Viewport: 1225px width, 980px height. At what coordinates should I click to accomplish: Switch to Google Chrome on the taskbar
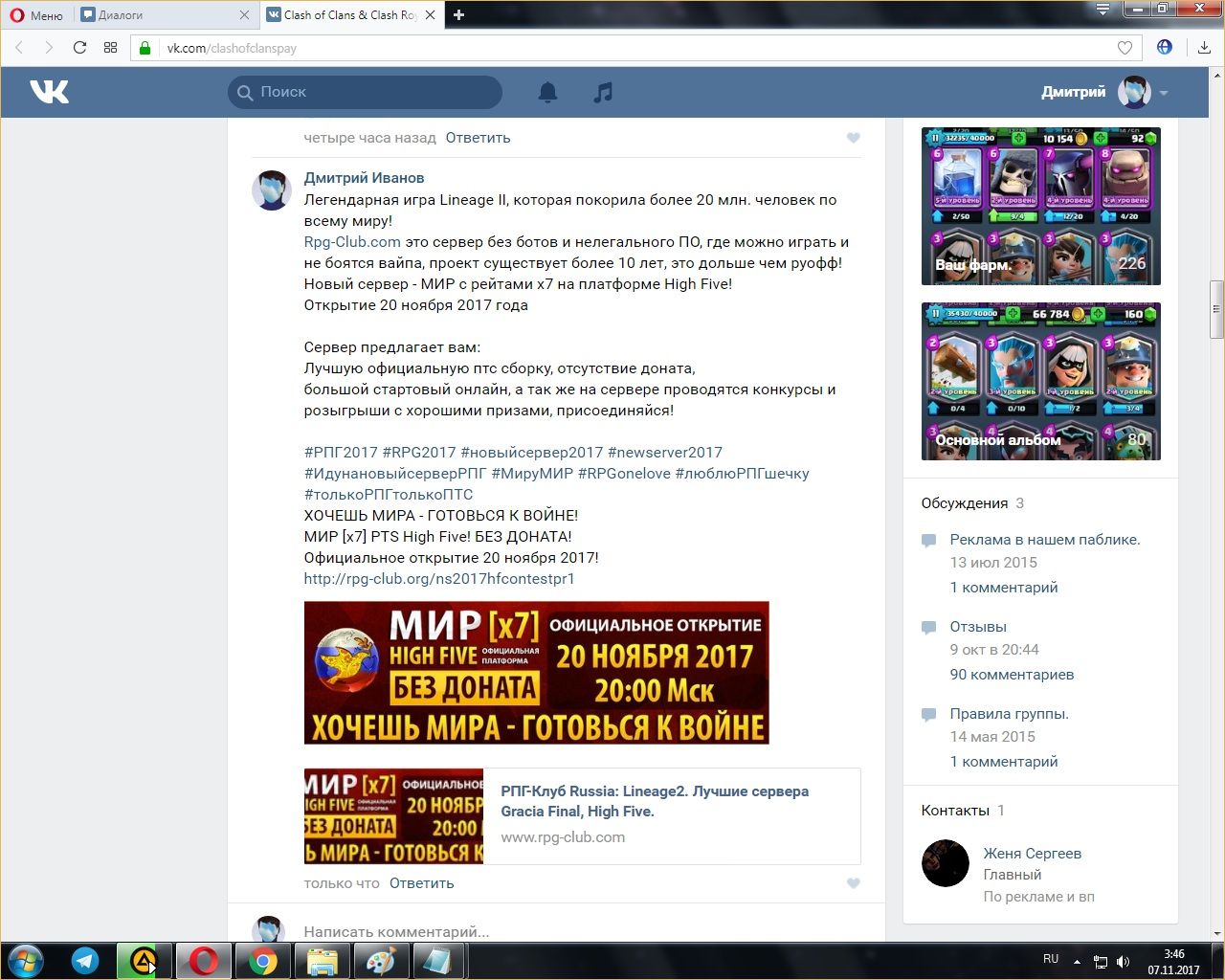(263, 961)
